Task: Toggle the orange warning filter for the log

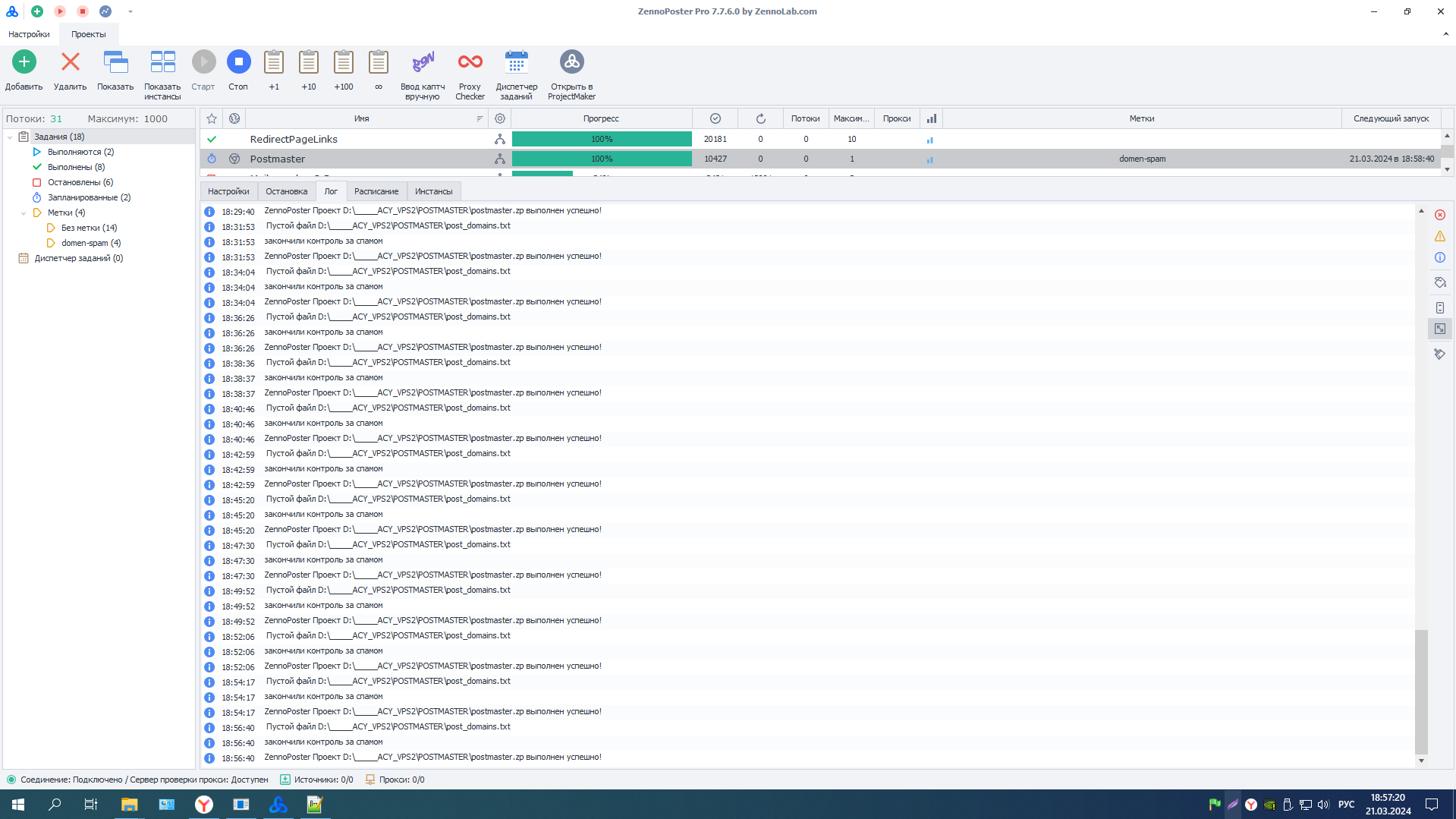Action: (x=1440, y=236)
